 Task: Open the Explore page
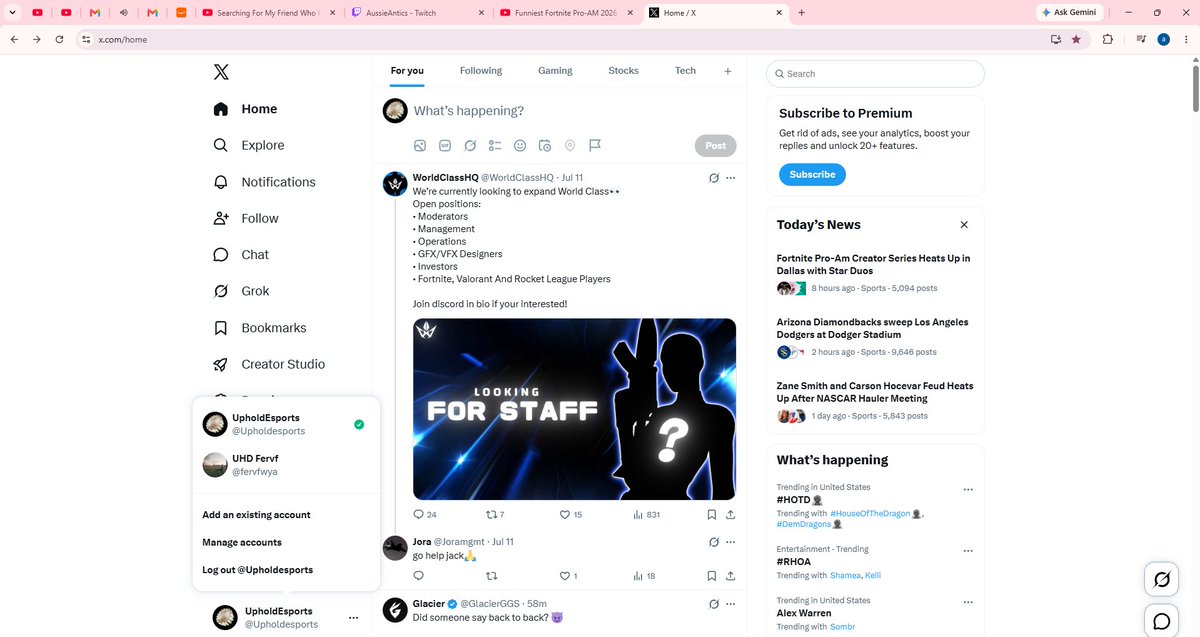pos(249,145)
